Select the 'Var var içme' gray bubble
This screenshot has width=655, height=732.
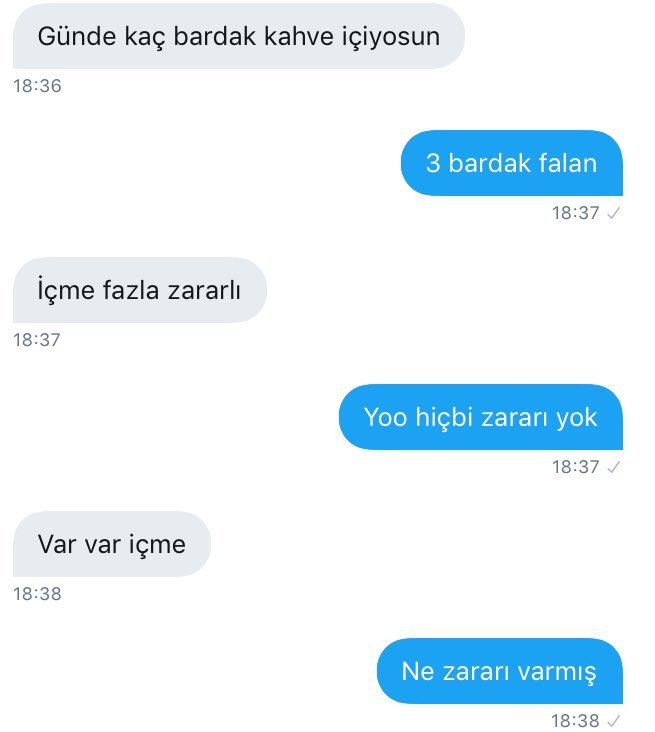coord(112,544)
